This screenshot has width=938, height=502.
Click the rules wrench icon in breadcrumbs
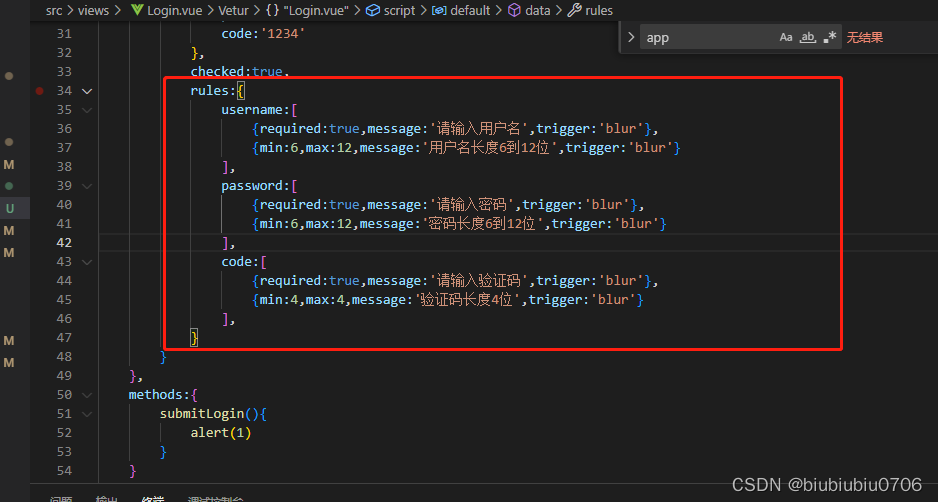574,10
